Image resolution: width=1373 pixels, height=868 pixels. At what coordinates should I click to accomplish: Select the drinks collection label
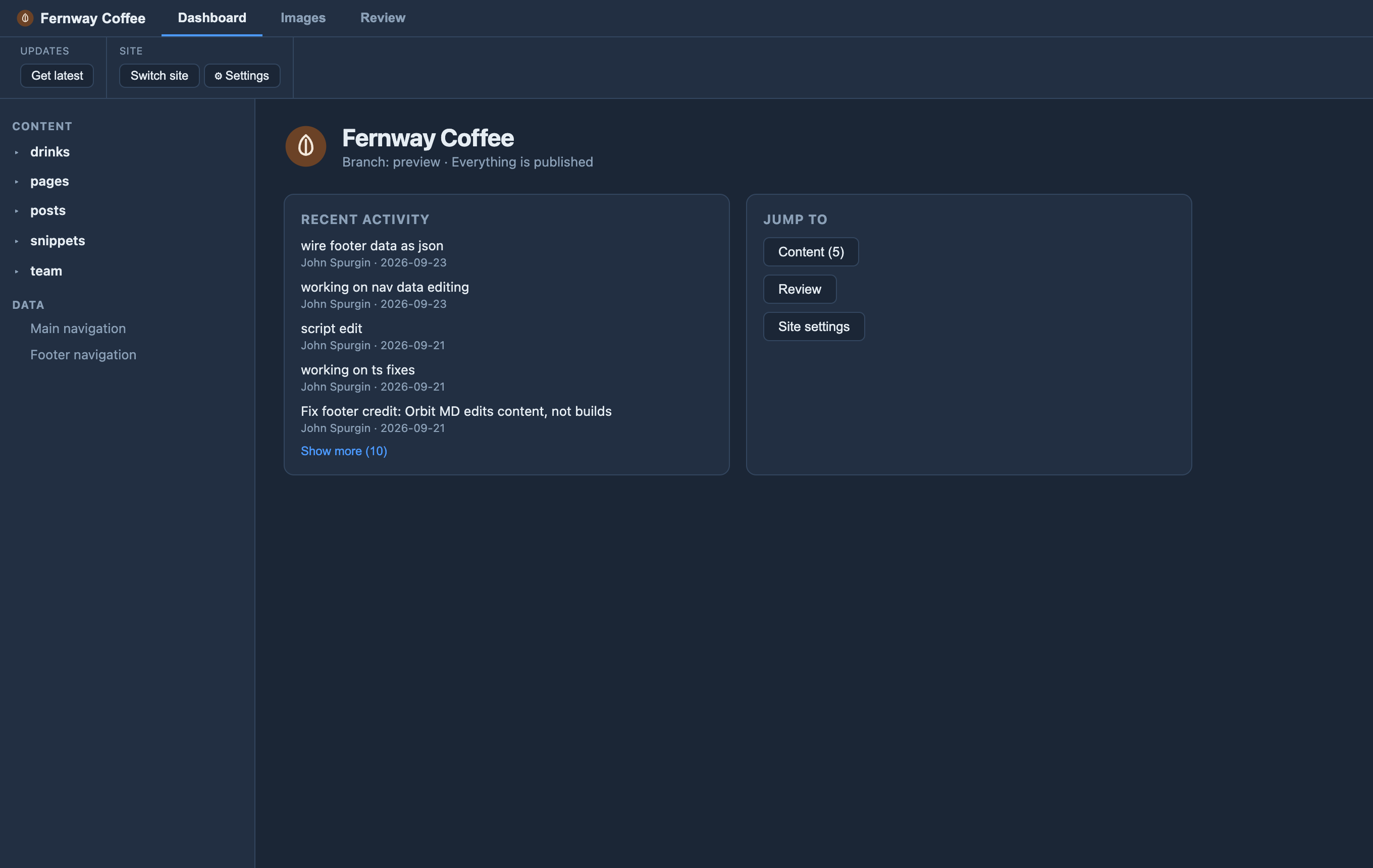50,152
